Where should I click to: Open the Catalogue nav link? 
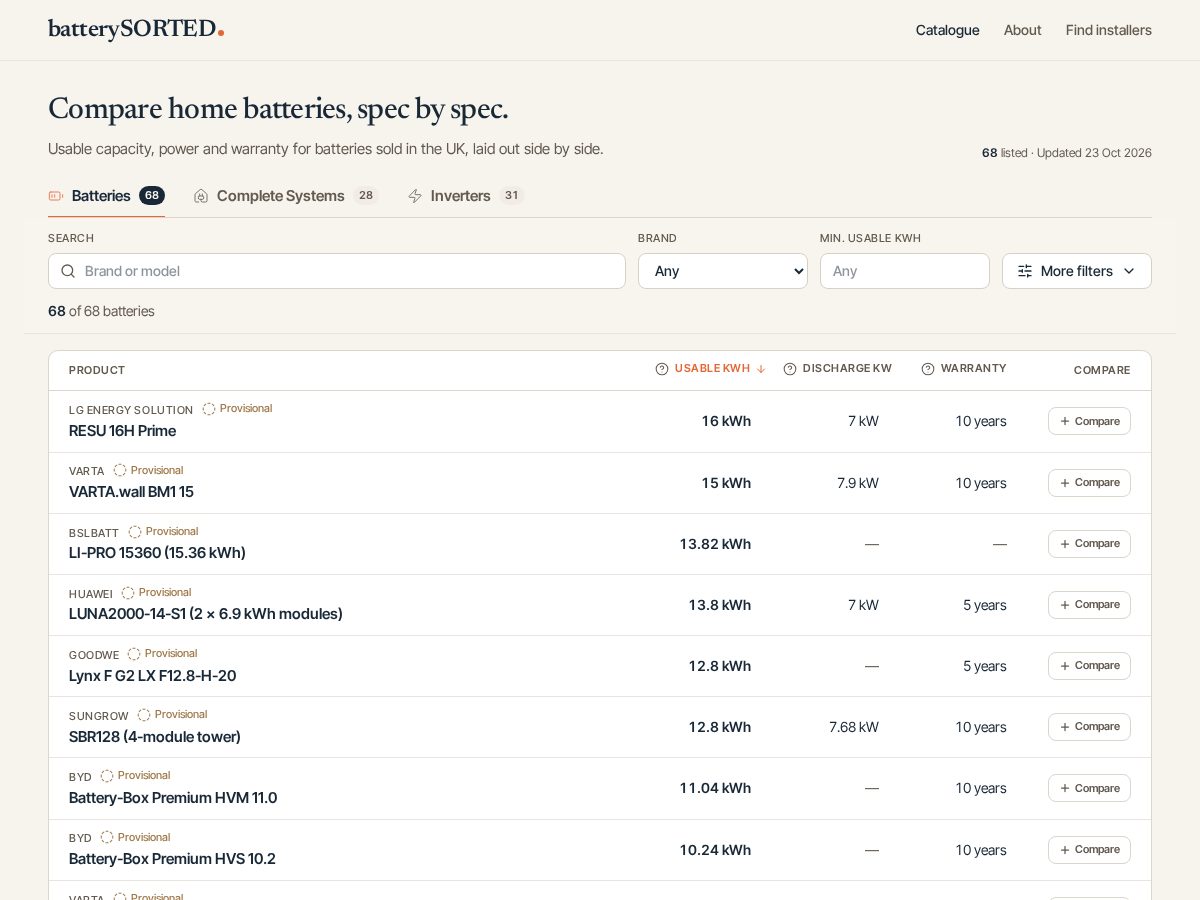click(947, 30)
